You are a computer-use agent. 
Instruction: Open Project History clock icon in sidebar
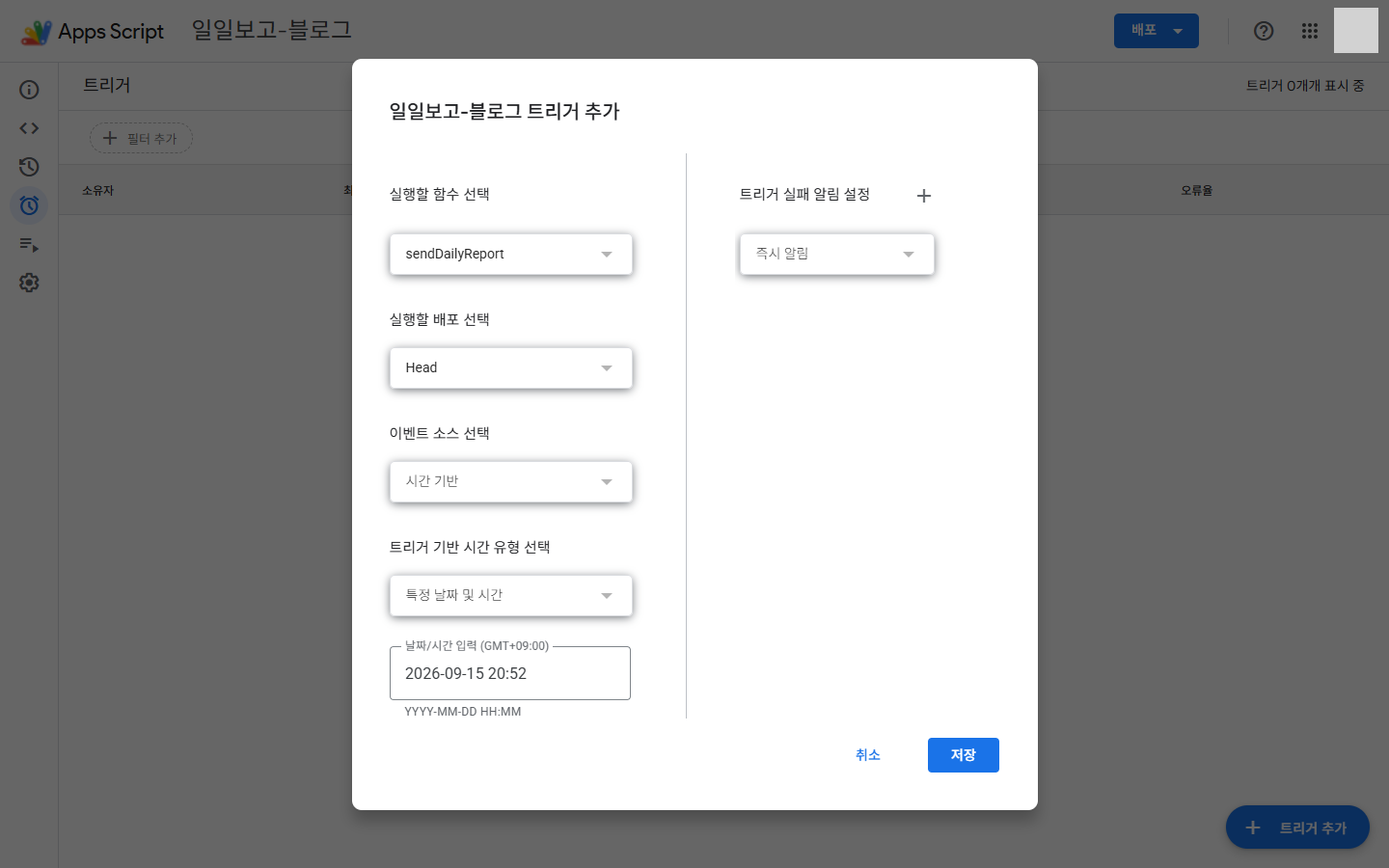pos(29,167)
